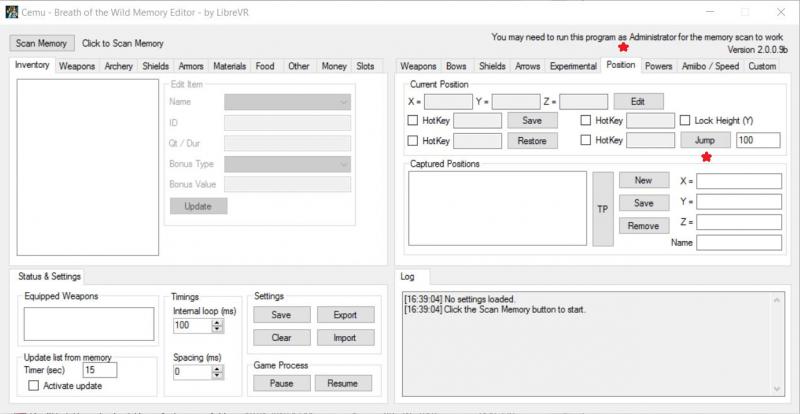
Task: Enable the Activate update checkbox
Action: coord(34,386)
